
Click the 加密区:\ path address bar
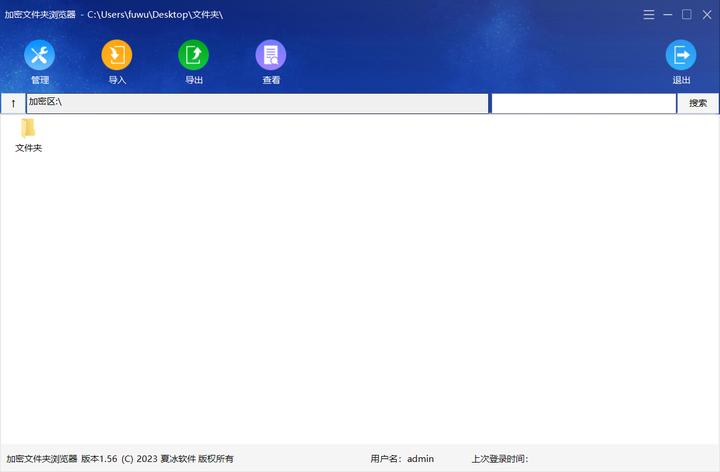(x=257, y=103)
